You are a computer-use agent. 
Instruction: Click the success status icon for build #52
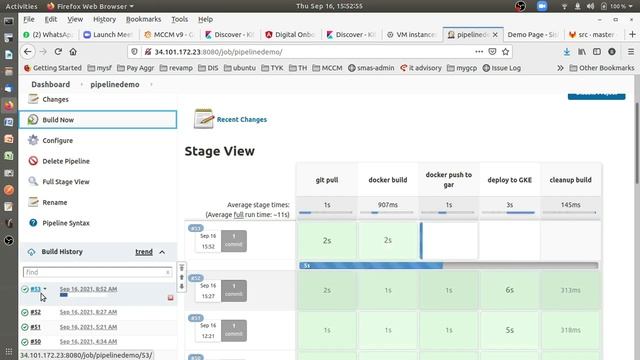pos(24,312)
